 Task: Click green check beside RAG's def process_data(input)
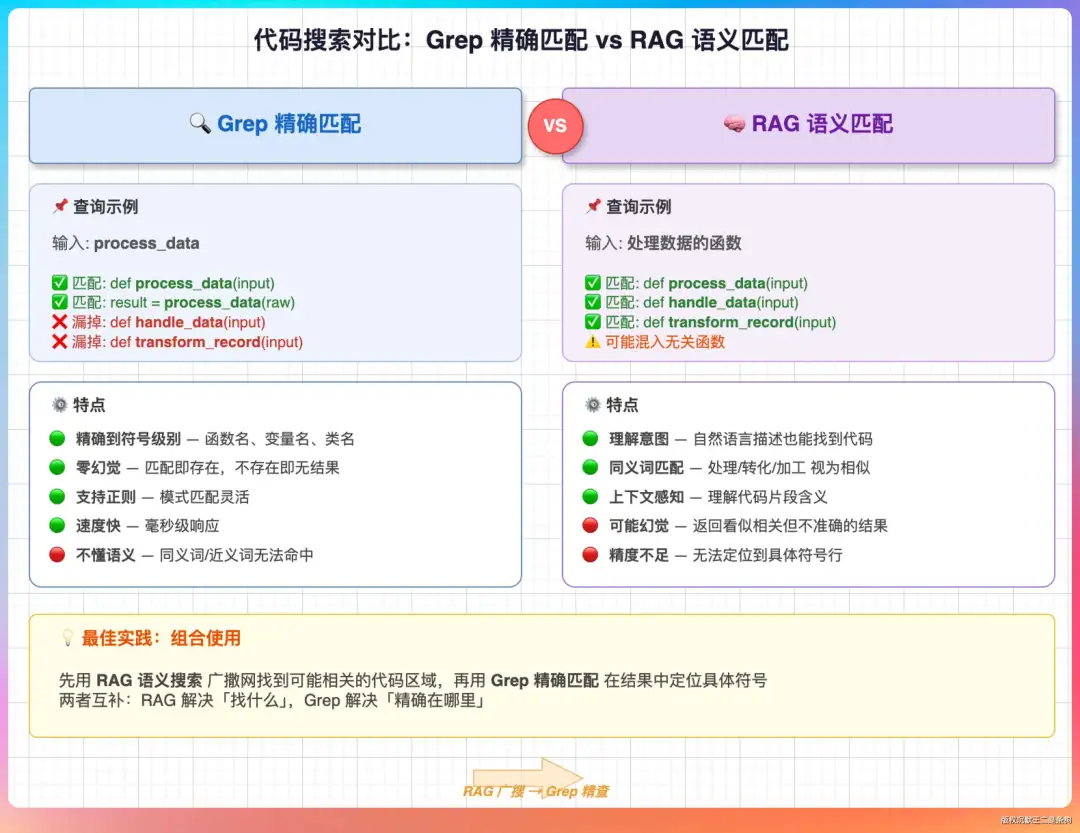click(593, 282)
